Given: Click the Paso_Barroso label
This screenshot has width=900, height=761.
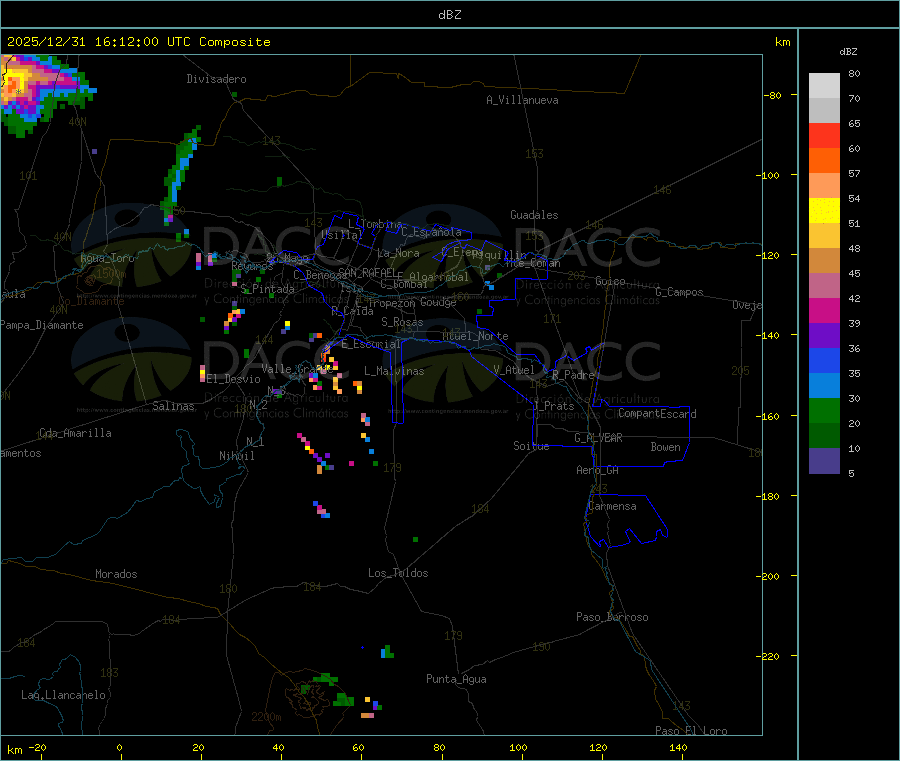Looking at the screenshot, I should coord(612,617).
